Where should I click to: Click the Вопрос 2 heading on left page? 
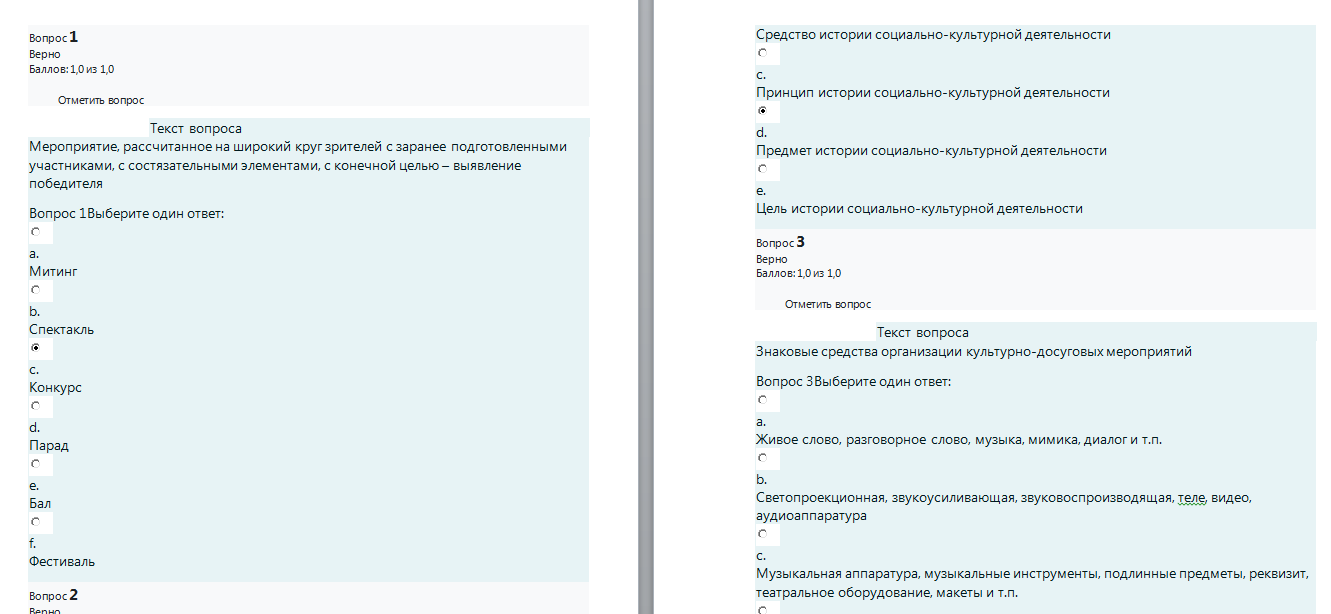point(54,595)
